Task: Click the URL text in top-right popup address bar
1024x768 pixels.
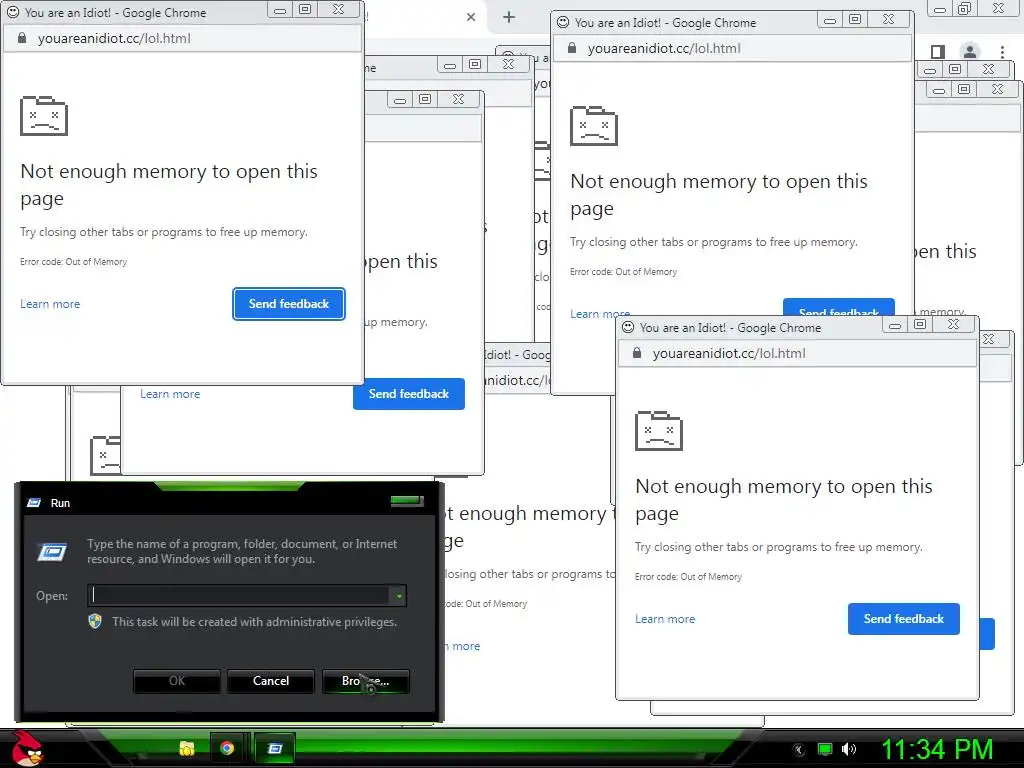Action: point(664,48)
